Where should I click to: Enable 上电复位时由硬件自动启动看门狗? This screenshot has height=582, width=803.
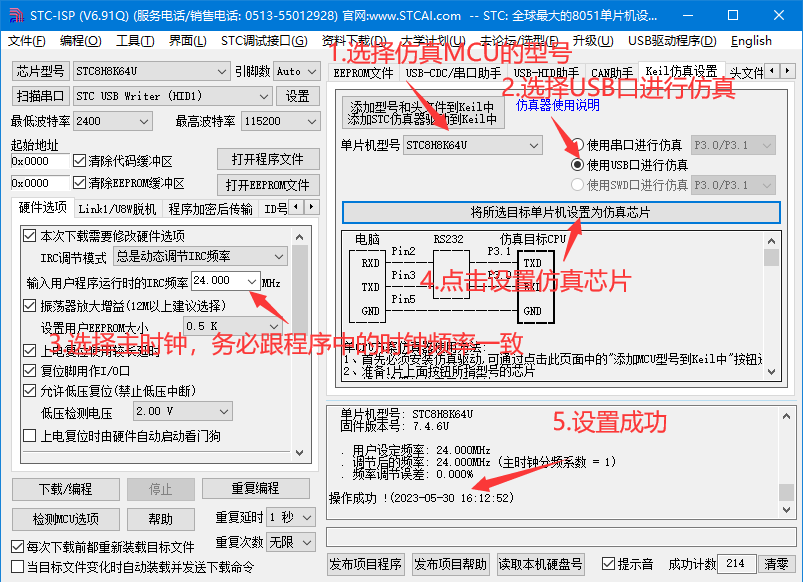tap(30, 436)
